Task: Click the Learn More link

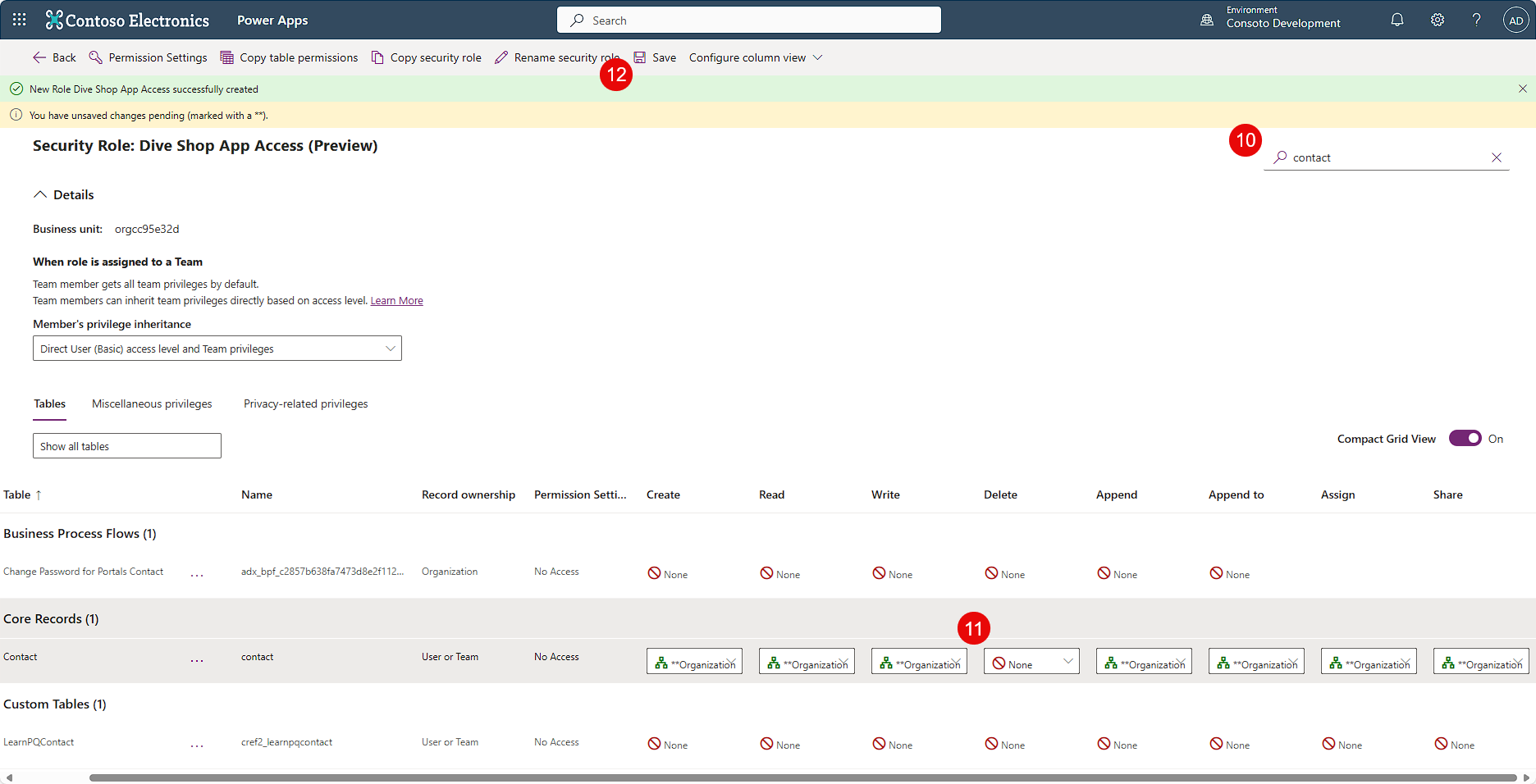Action: tap(396, 300)
